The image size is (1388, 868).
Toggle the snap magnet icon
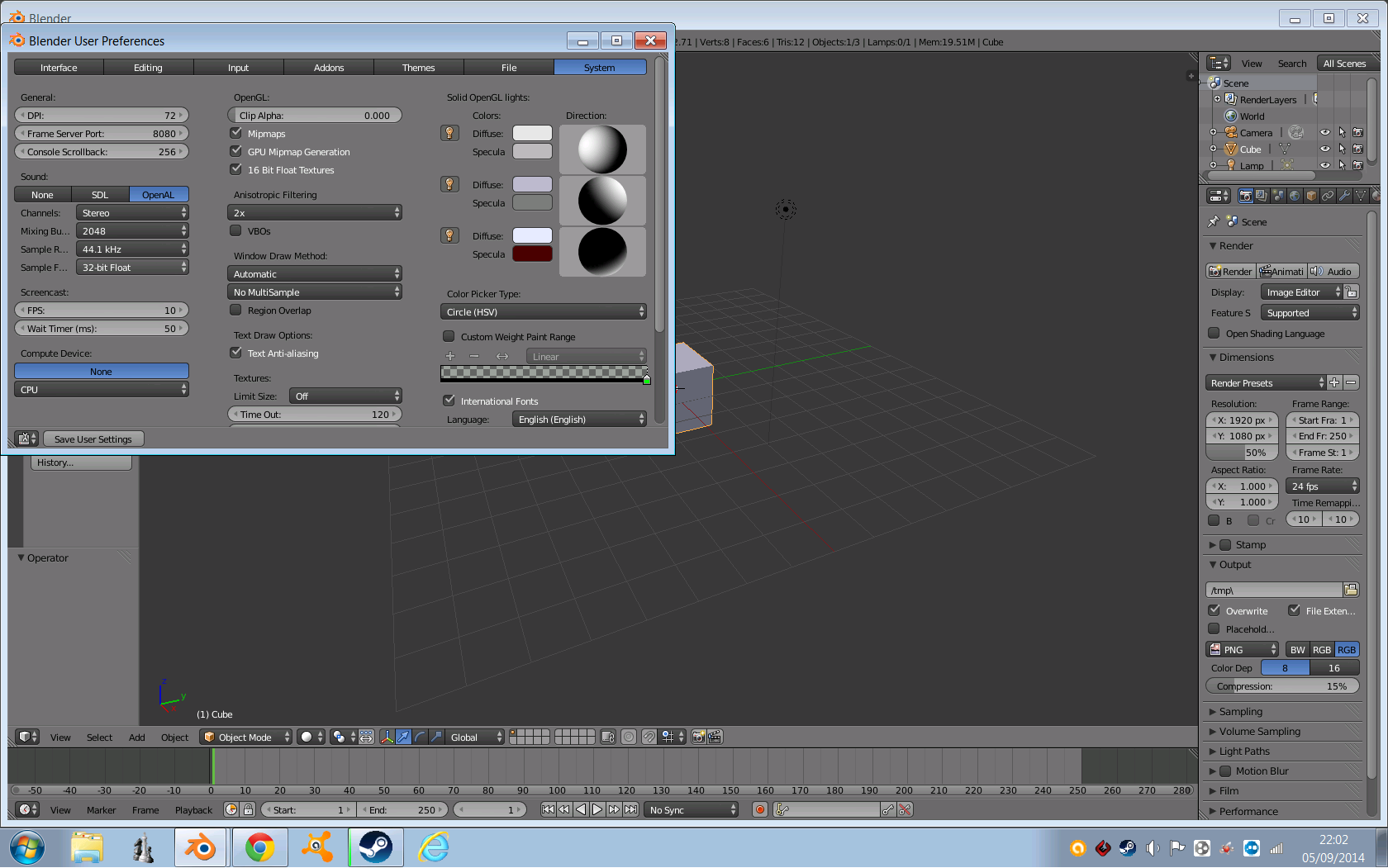pos(649,737)
